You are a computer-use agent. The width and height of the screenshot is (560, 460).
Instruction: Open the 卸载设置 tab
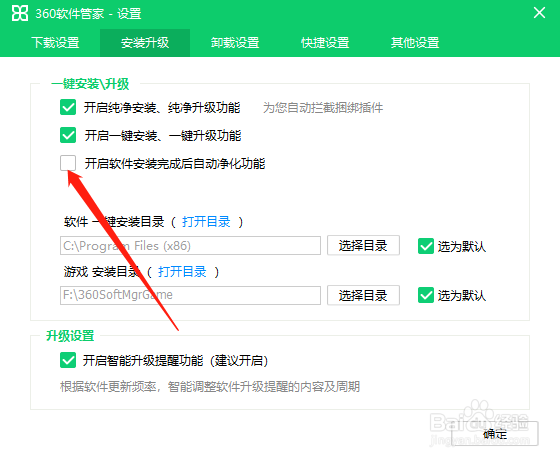coord(235,42)
